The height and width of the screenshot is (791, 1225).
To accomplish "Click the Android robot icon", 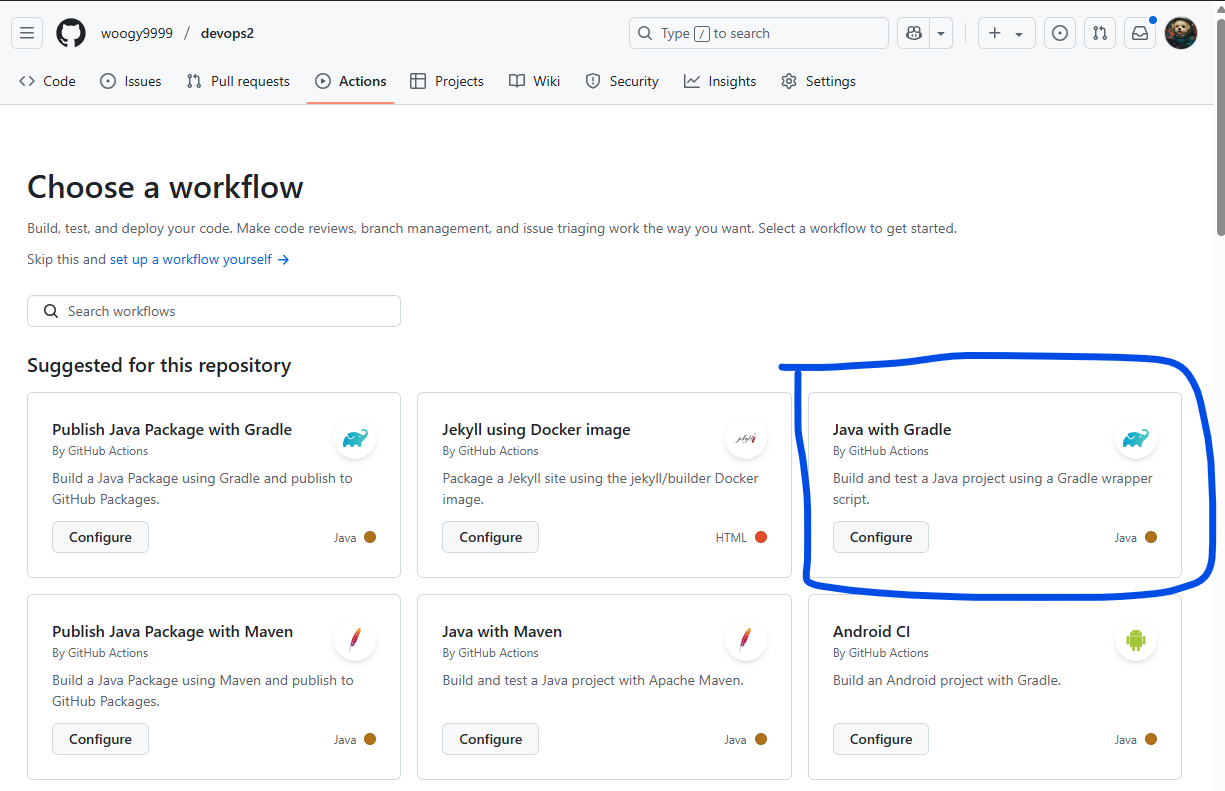I will 1136,640.
